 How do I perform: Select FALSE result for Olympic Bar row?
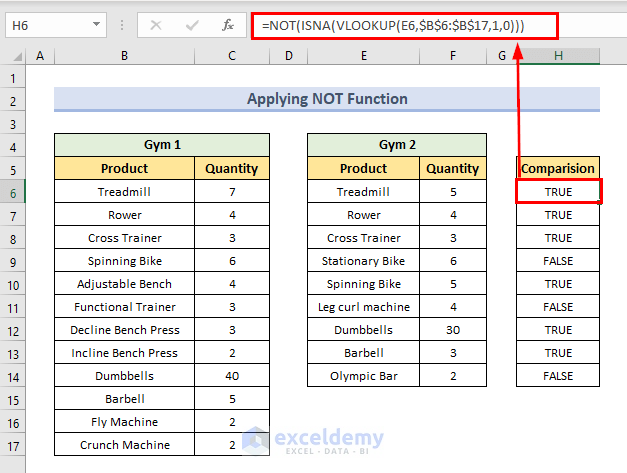[x=558, y=376]
